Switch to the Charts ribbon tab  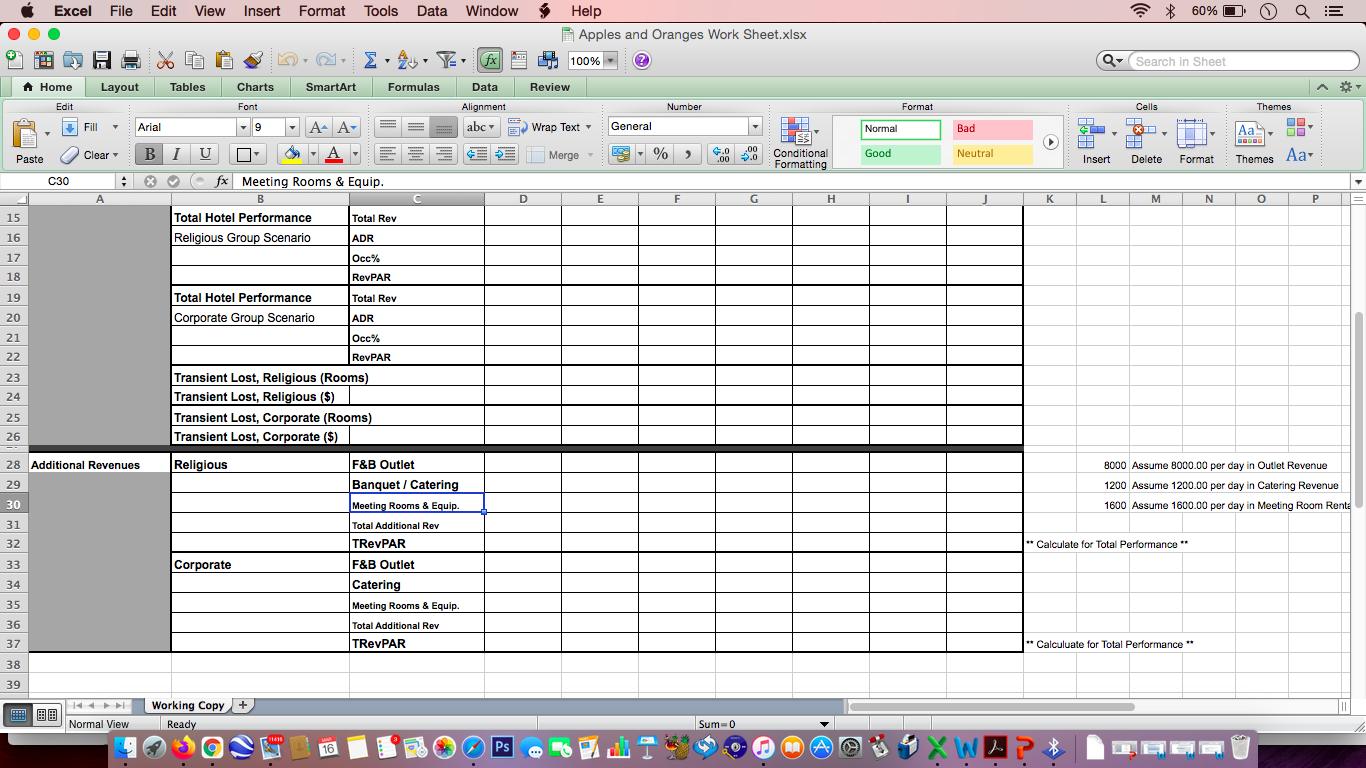[255, 87]
